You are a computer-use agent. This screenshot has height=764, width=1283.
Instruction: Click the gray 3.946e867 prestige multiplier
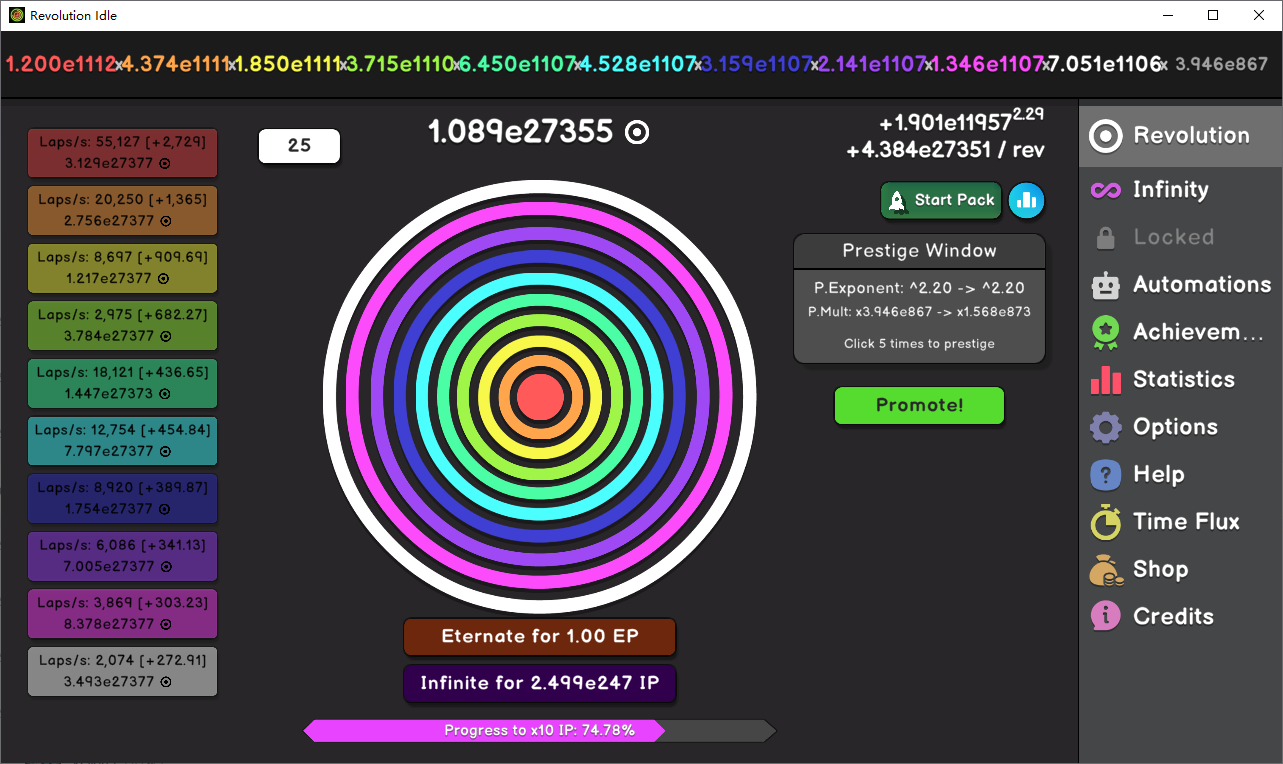click(1221, 64)
